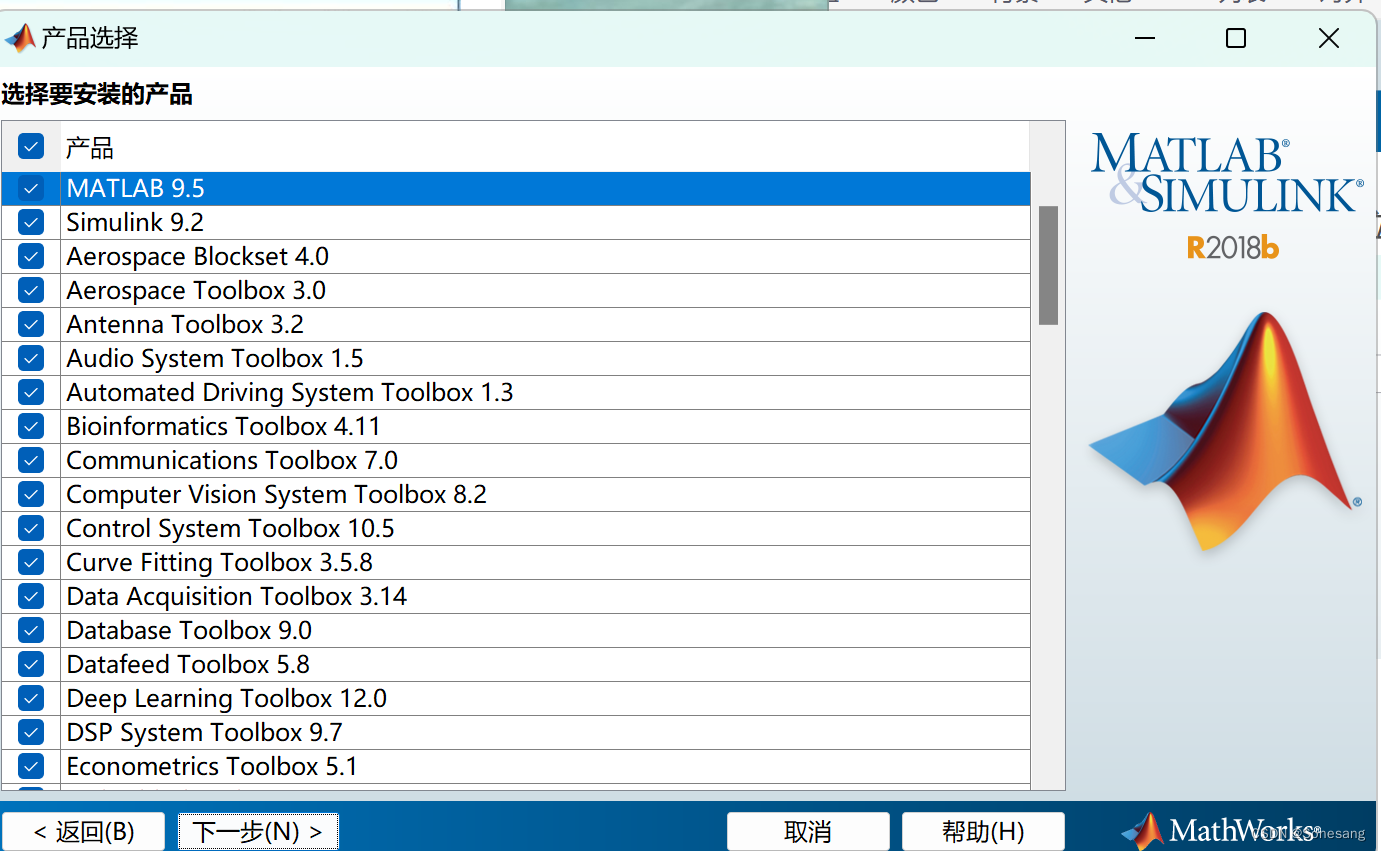1381x851 pixels.
Task: Uncheck Bioinformatics Toolbox 4.11 checkbox
Action: pos(31,426)
